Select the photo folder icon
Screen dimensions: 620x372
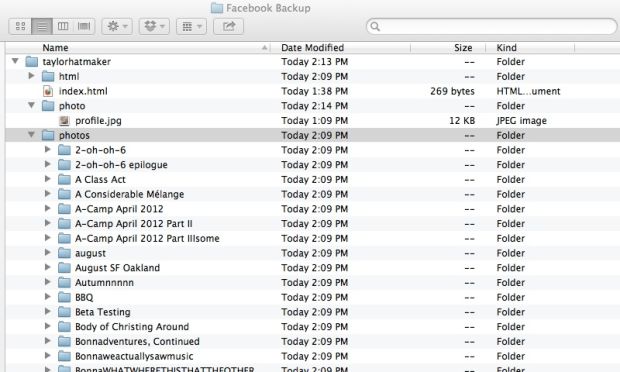48,106
